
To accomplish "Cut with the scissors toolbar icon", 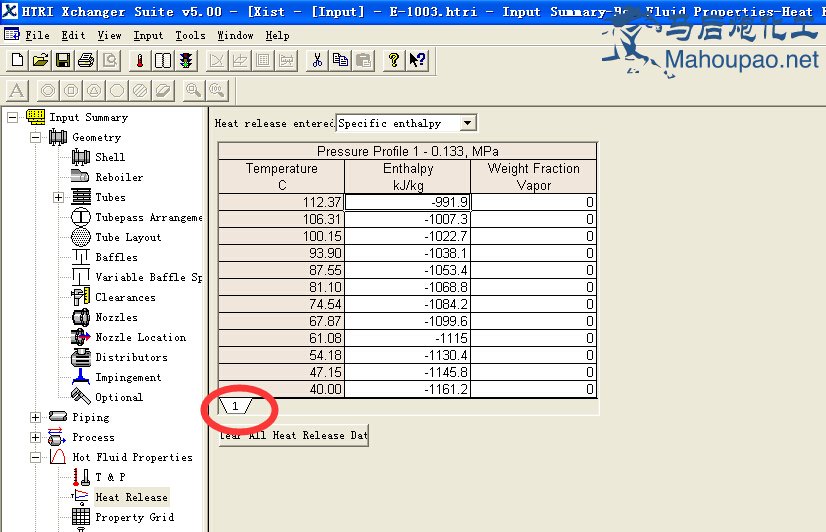I will (x=317, y=61).
